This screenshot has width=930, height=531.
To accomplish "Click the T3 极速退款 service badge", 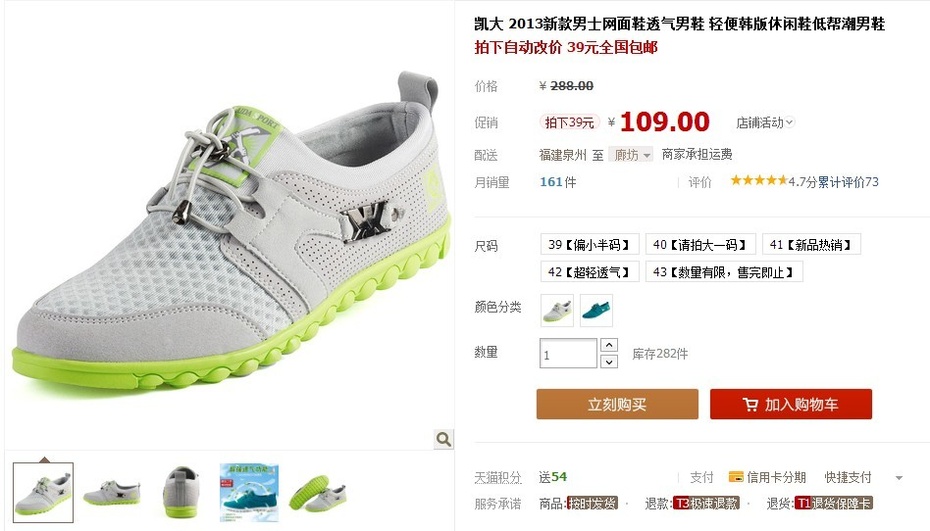I will (706, 504).
